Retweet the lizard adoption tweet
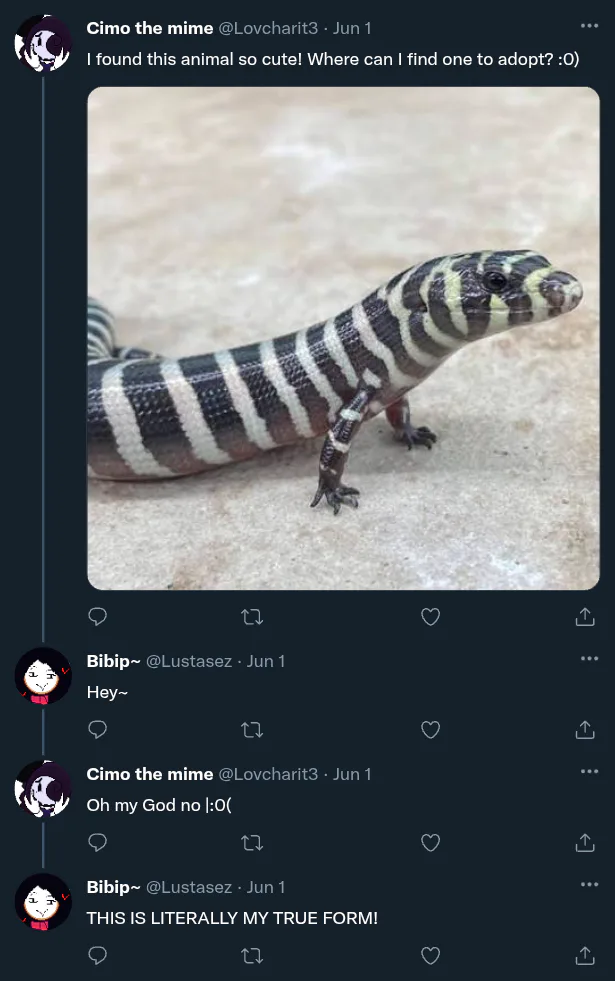The image size is (615, 981). coord(253,617)
